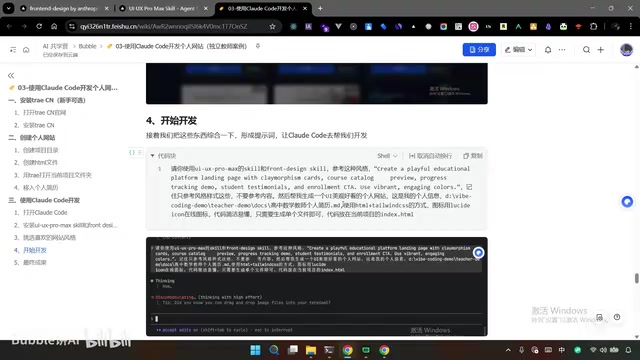Viewport: 640px width, 360px height.
Task: Jump to 5. 最终成果 outline item
Action: tap(31, 262)
